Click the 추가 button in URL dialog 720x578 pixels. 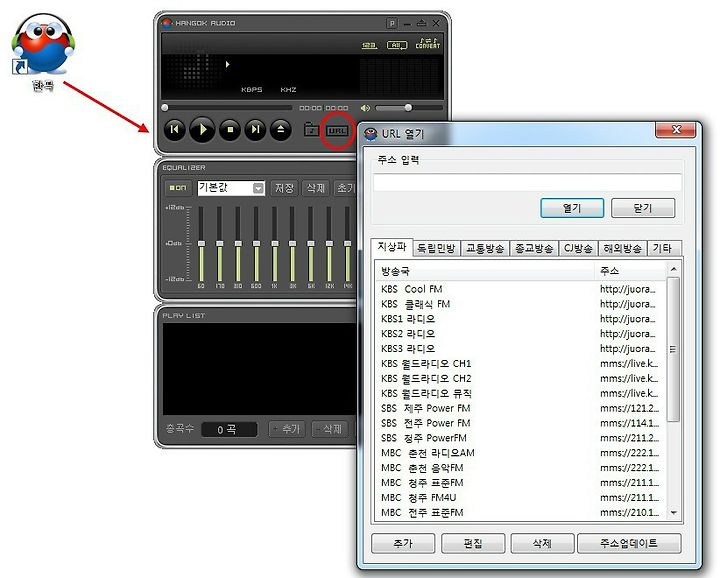click(x=403, y=544)
